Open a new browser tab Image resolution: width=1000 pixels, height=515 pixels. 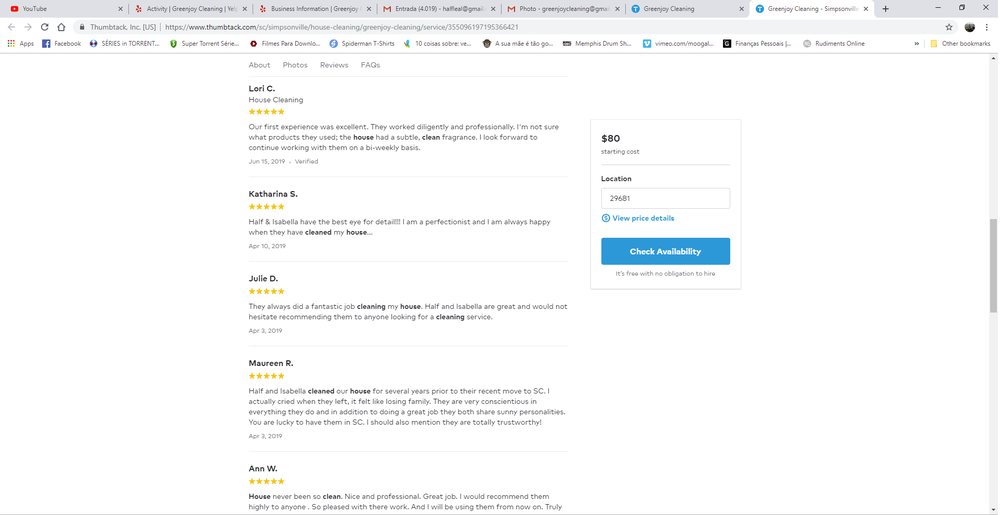point(886,8)
